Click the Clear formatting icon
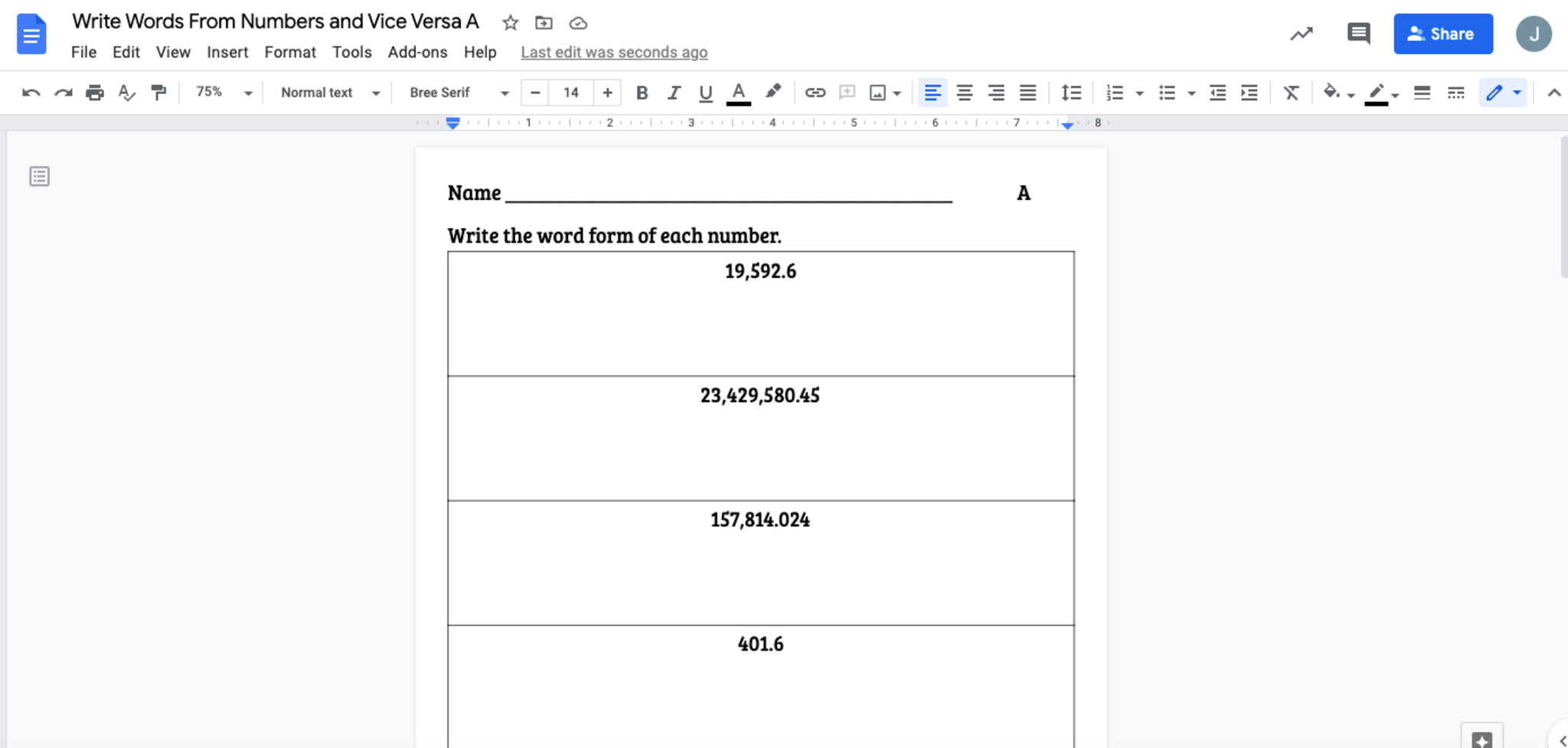Viewport: 1568px width, 748px height. click(x=1291, y=93)
